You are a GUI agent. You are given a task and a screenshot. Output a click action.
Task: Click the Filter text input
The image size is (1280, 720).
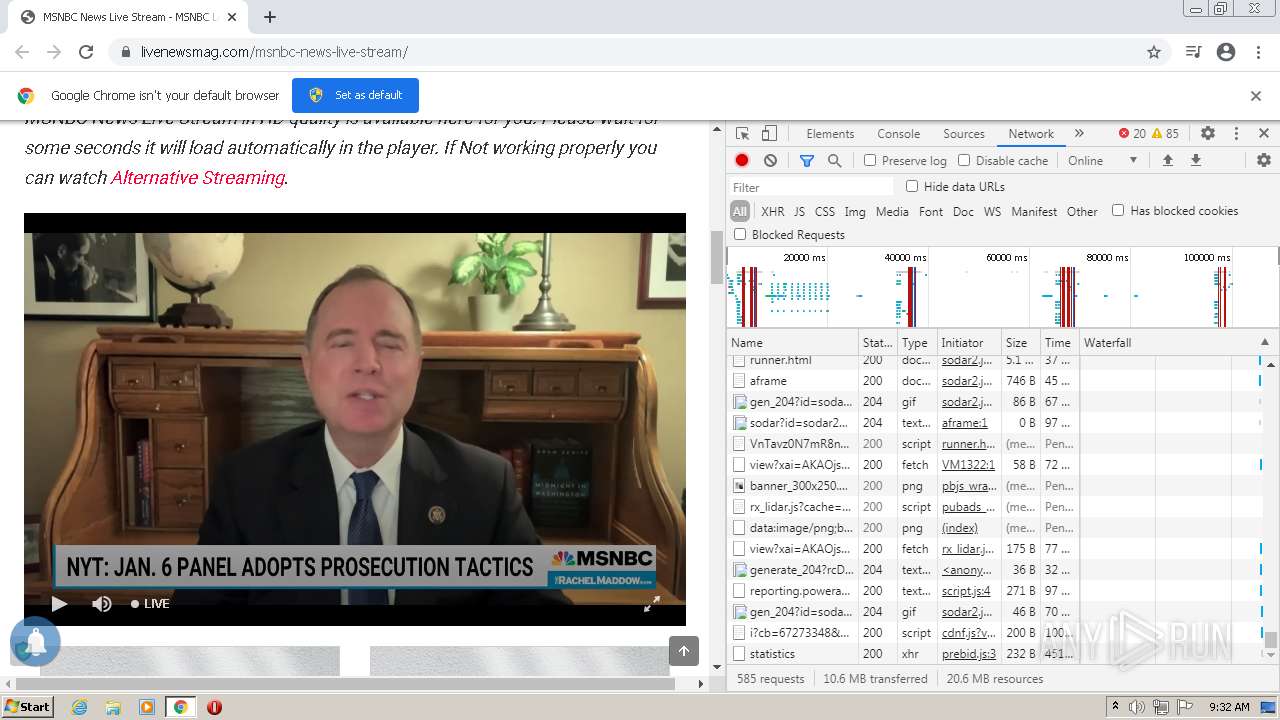(x=811, y=187)
